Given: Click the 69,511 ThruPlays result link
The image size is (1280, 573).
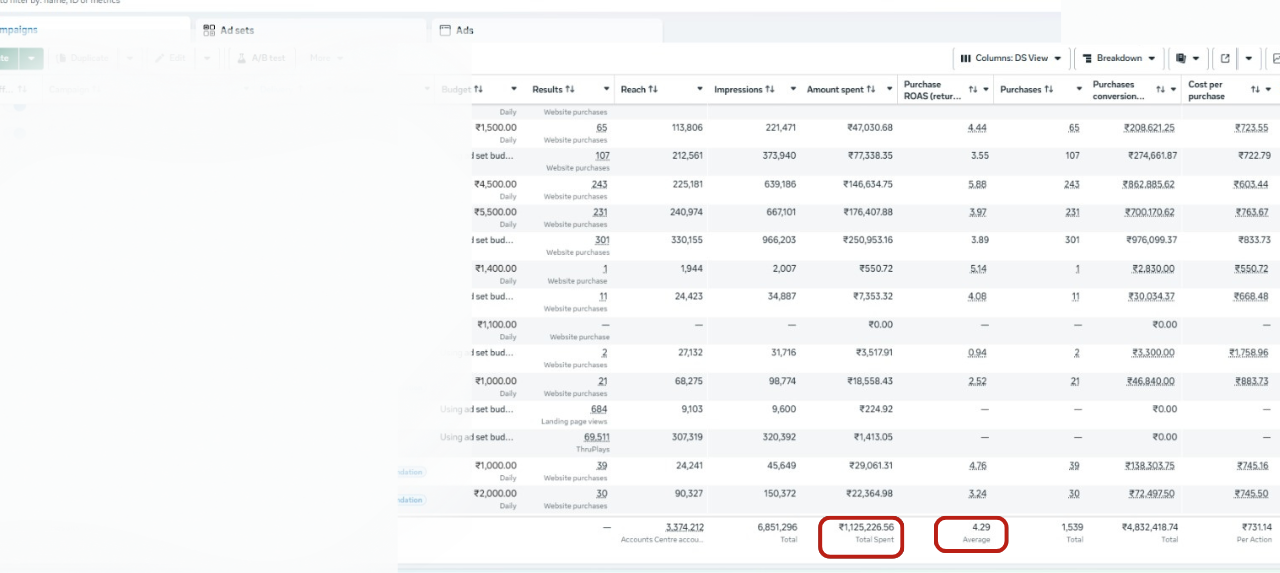Looking at the screenshot, I should [596, 437].
